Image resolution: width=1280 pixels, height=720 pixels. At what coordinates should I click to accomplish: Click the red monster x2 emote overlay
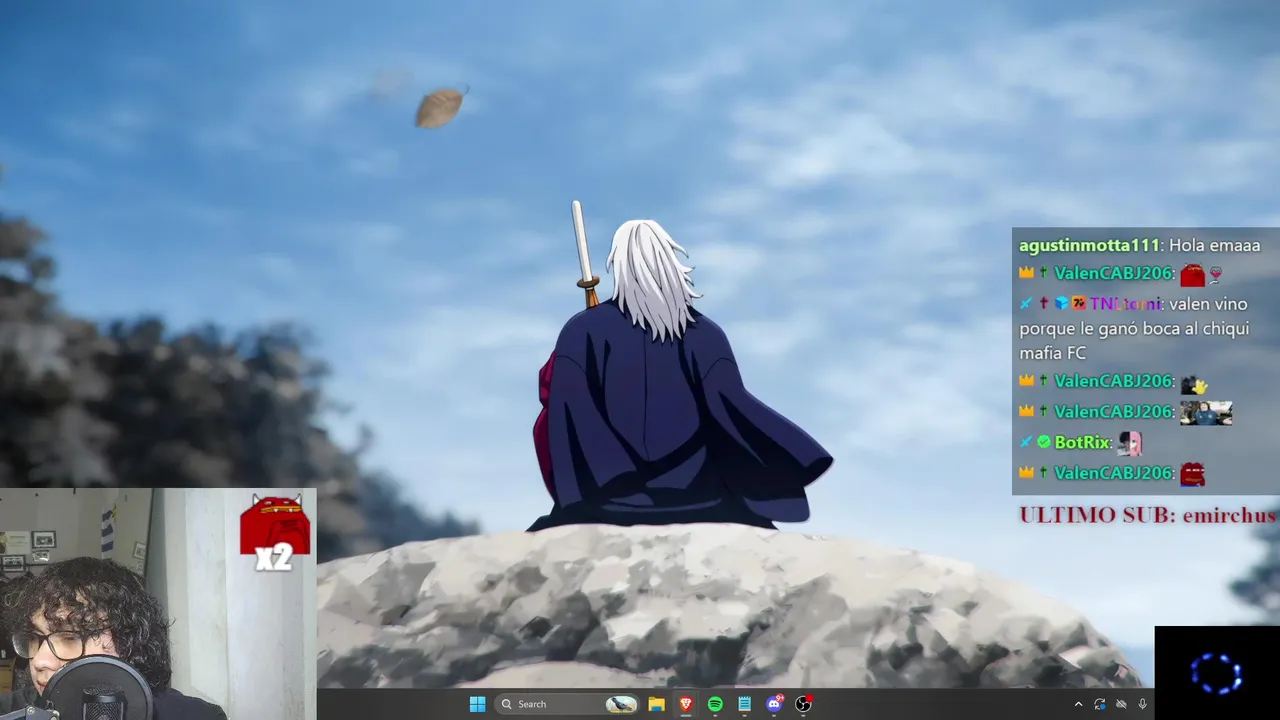click(275, 532)
